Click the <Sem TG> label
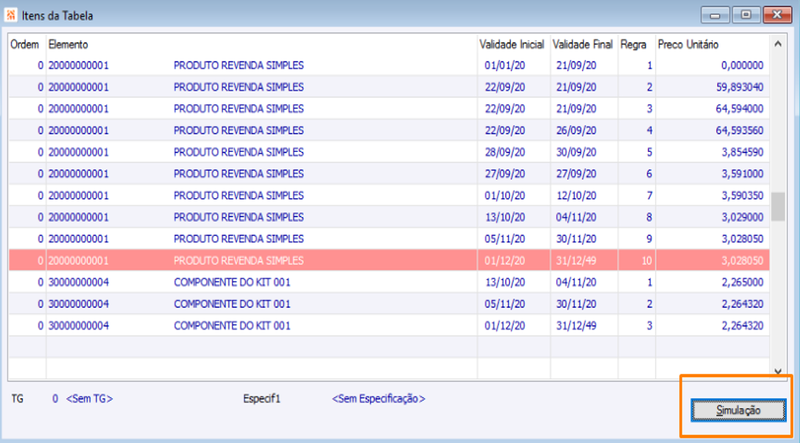The width and height of the screenshot is (800, 443). click(x=89, y=399)
